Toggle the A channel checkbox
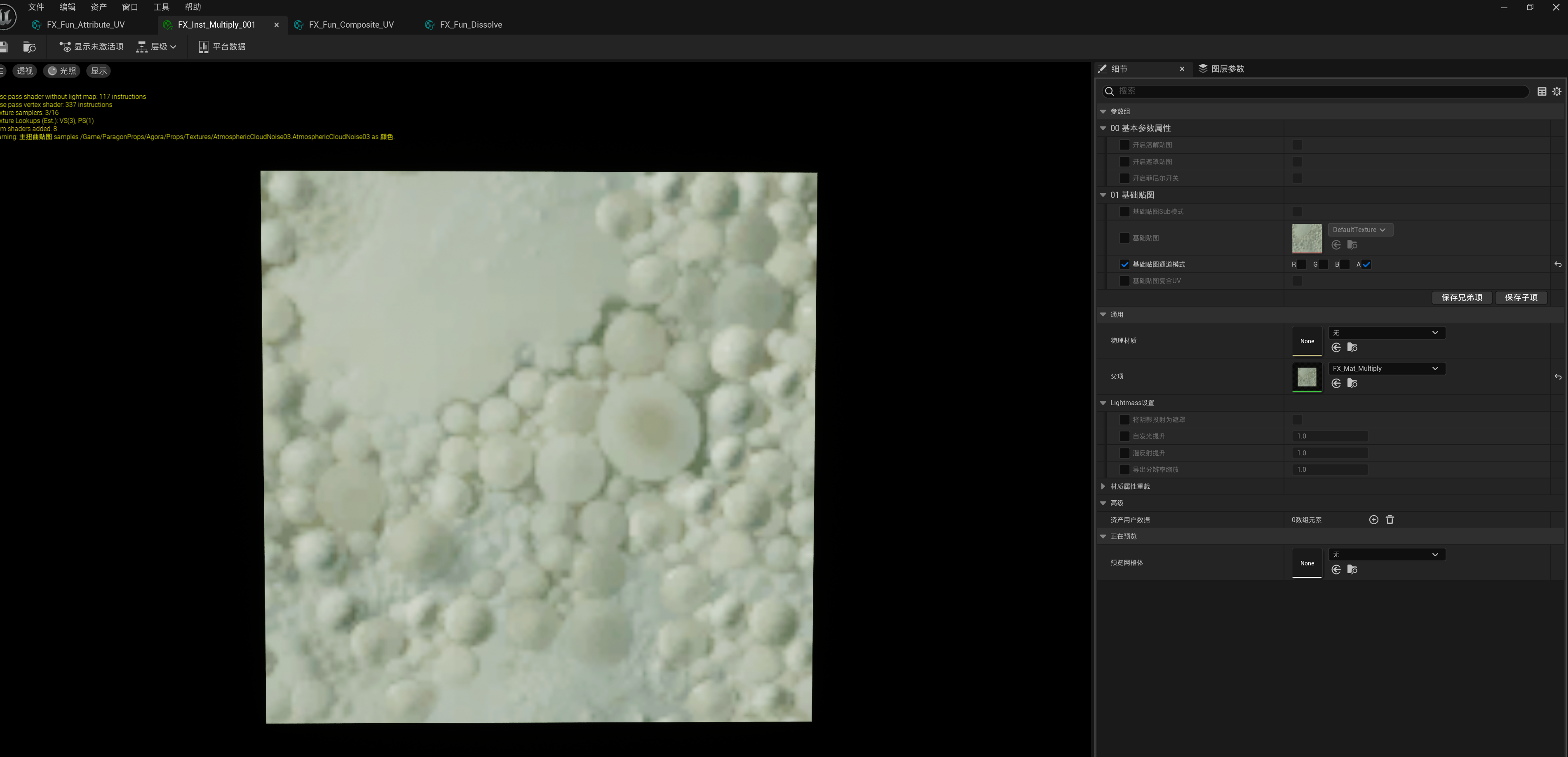Screen dimensions: 1568x757 (x=1366, y=264)
